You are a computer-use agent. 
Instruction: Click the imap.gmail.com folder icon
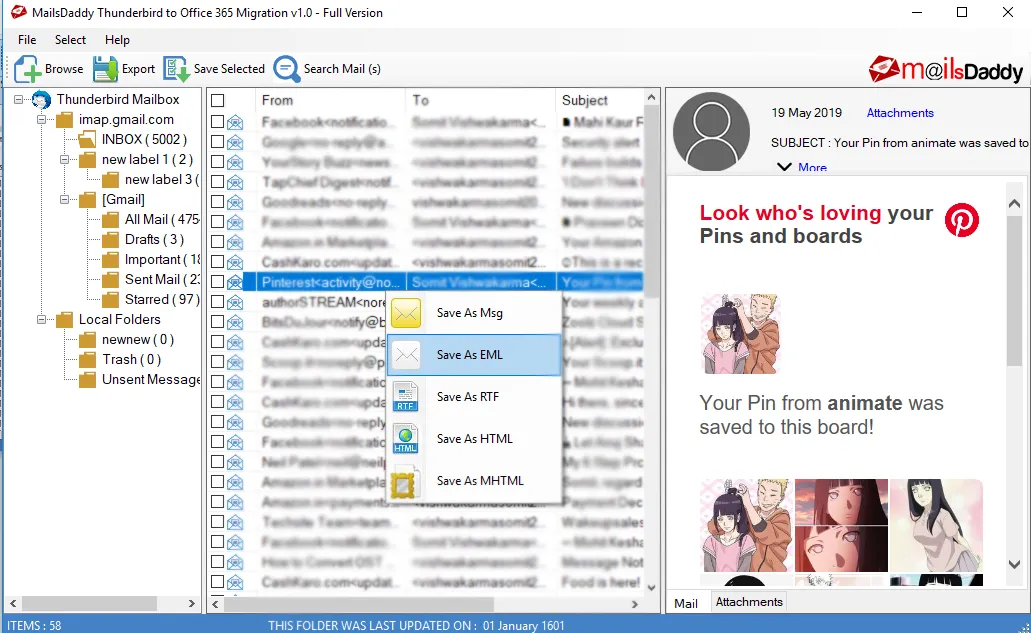[64, 120]
